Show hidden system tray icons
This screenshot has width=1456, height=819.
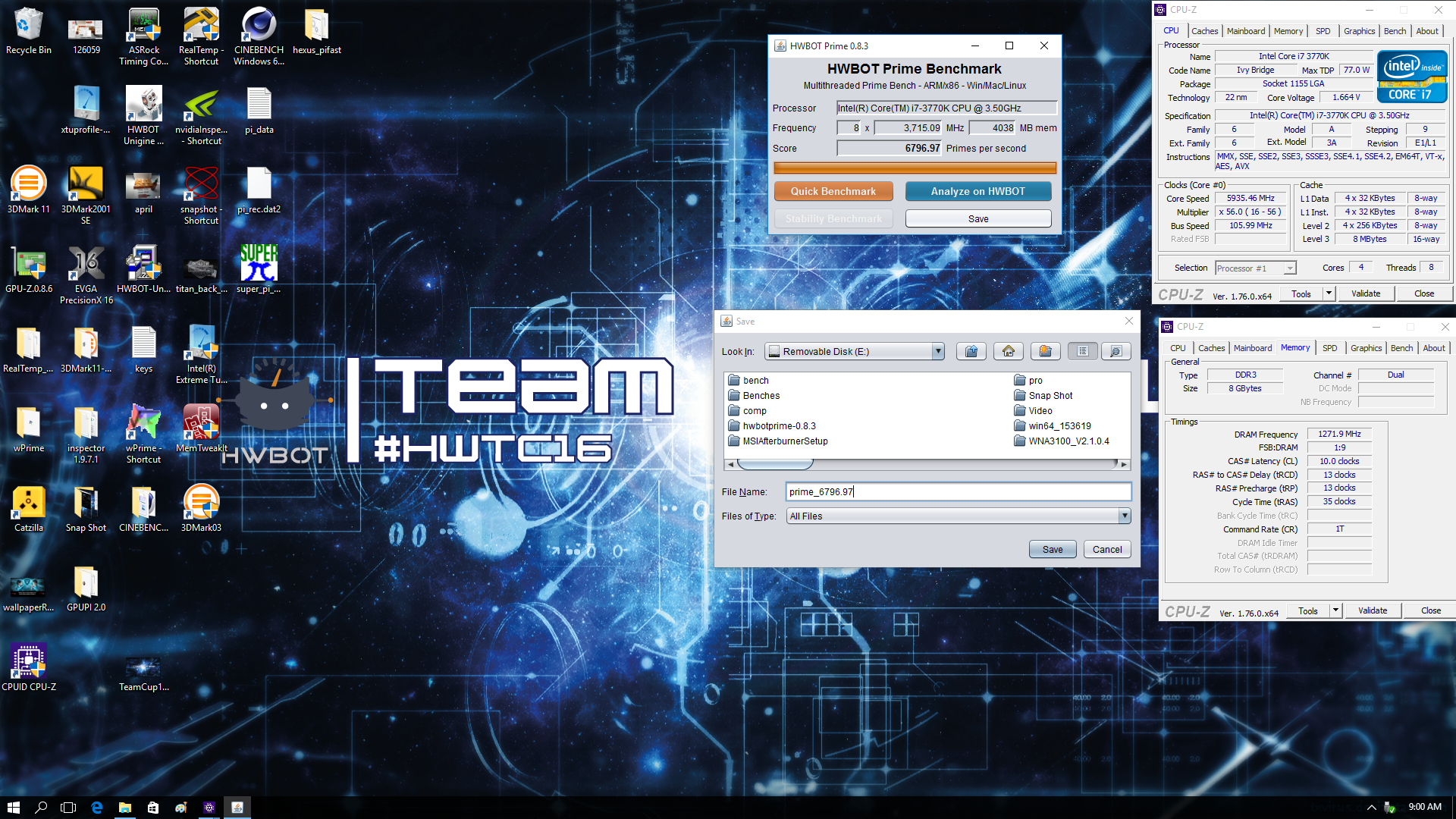(1371, 808)
